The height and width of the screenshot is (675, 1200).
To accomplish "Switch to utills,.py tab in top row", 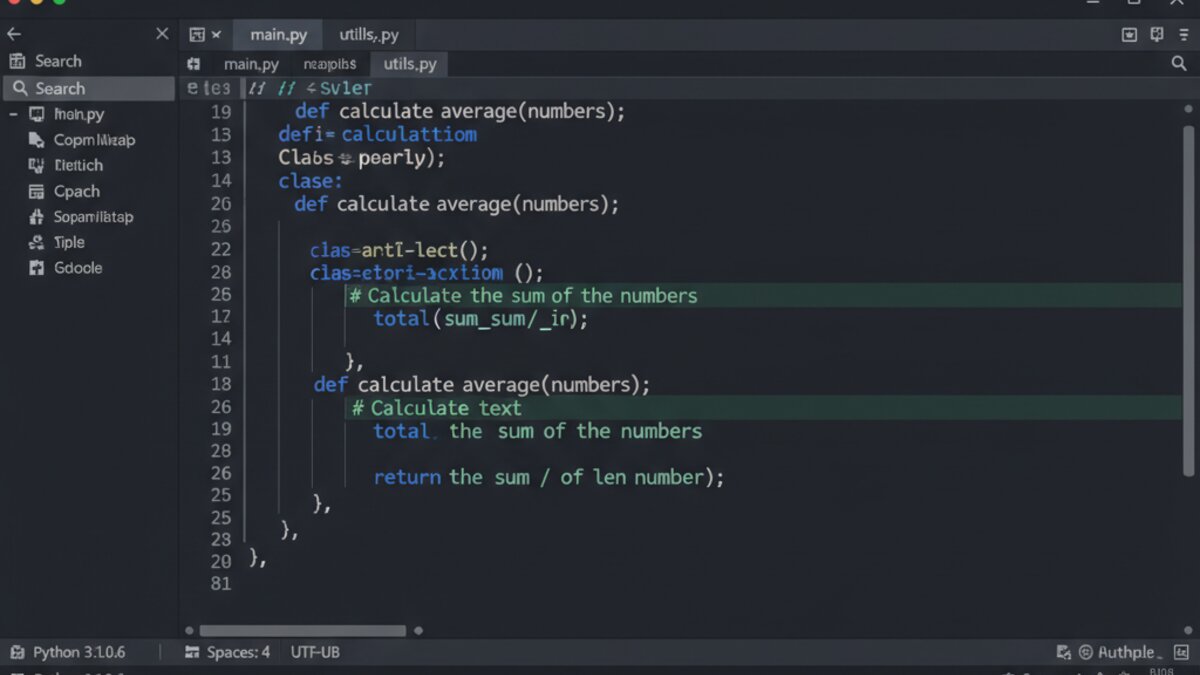I will (369, 35).
